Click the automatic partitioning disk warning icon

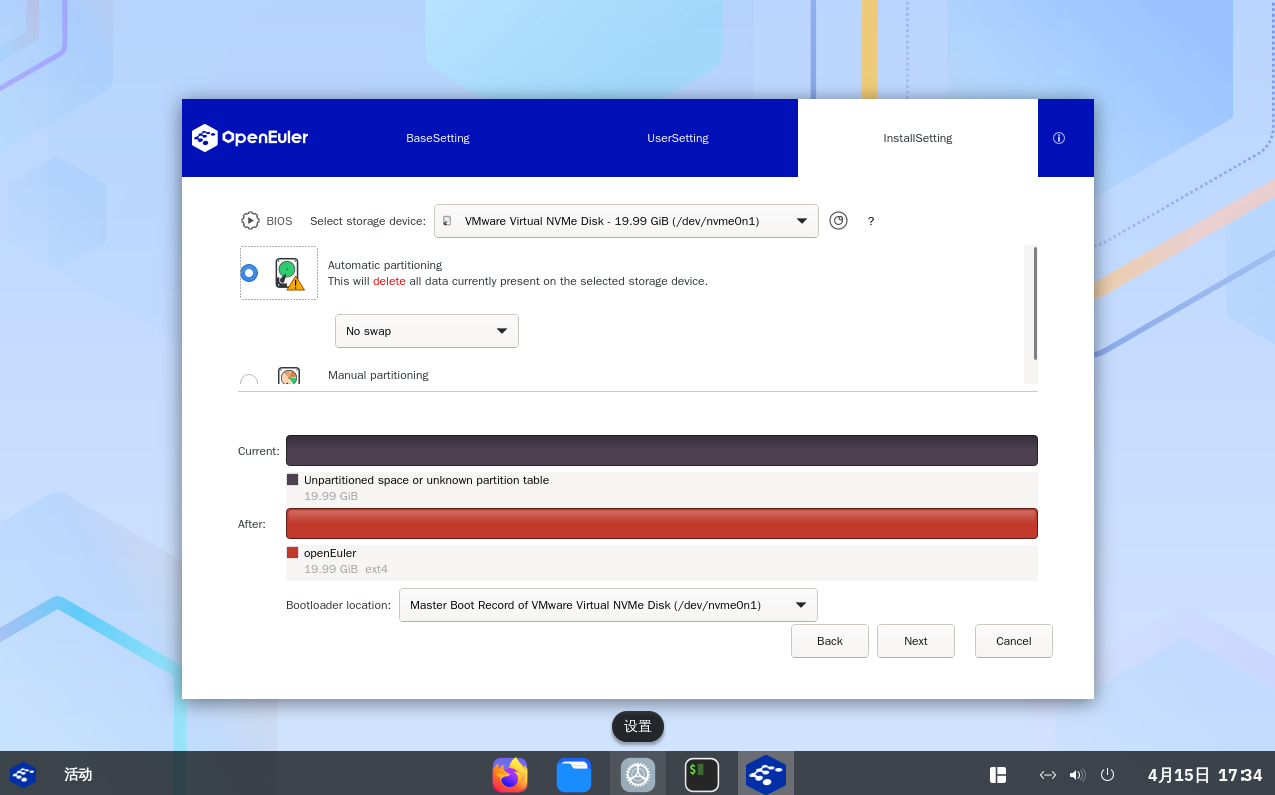pyautogui.click(x=289, y=274)
